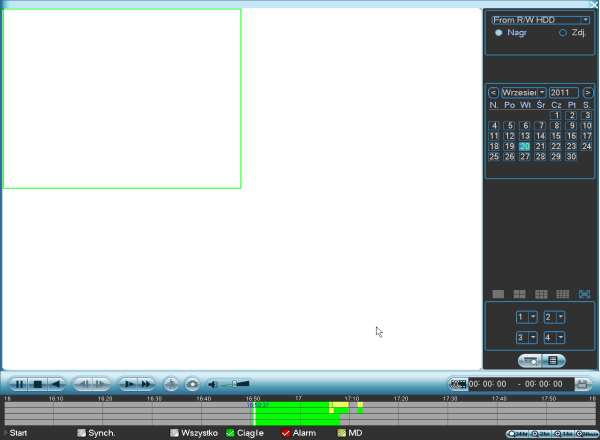Image resolution: width=600 pixels, height=440 pixels.
Task: Set timeline zoom to 1 hour
Action: 564,434
